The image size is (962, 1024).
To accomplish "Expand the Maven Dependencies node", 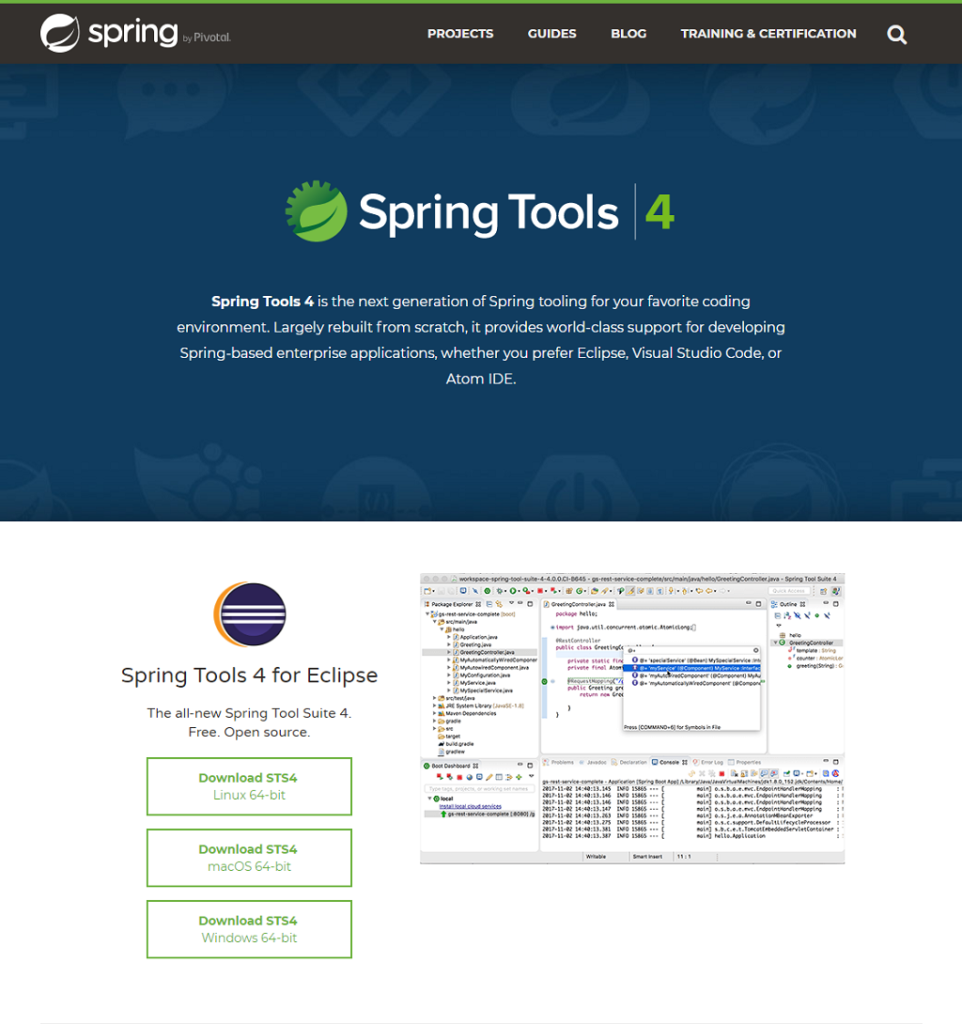I will tap(434, 714).
